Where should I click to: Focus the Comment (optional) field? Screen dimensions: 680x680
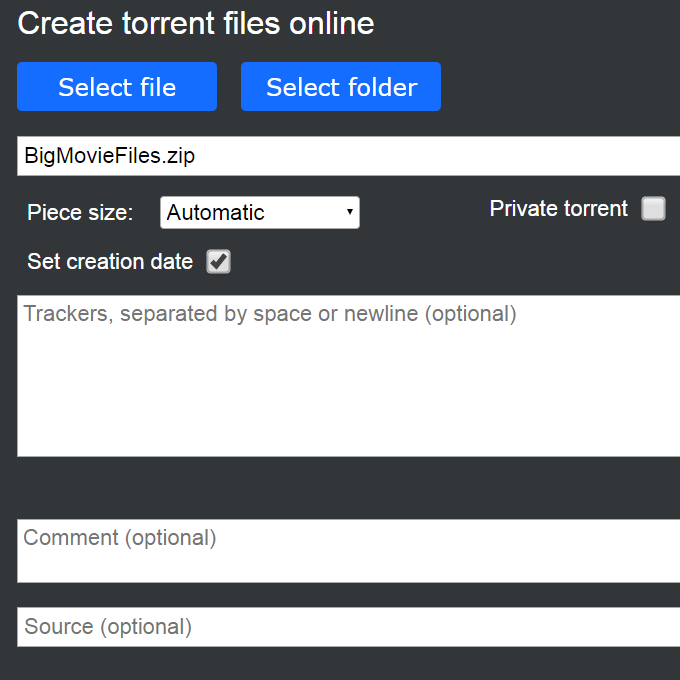pos(348,550)
